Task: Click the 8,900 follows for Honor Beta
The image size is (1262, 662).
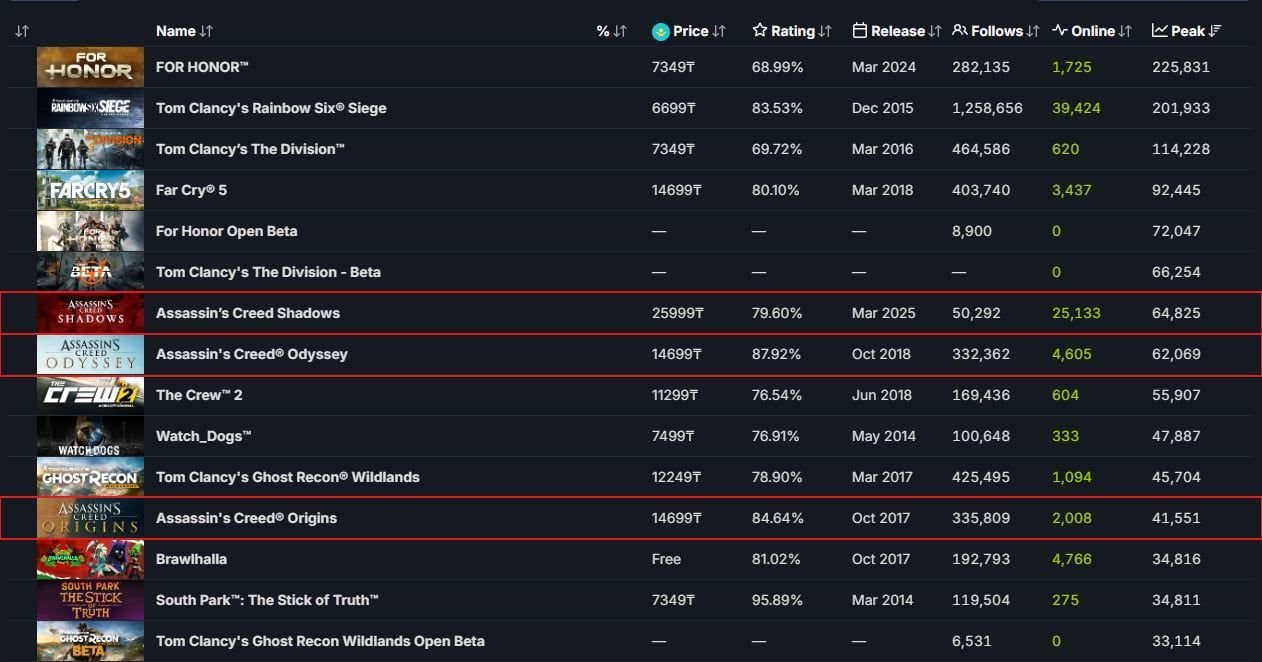Action: tap(972, 231)
